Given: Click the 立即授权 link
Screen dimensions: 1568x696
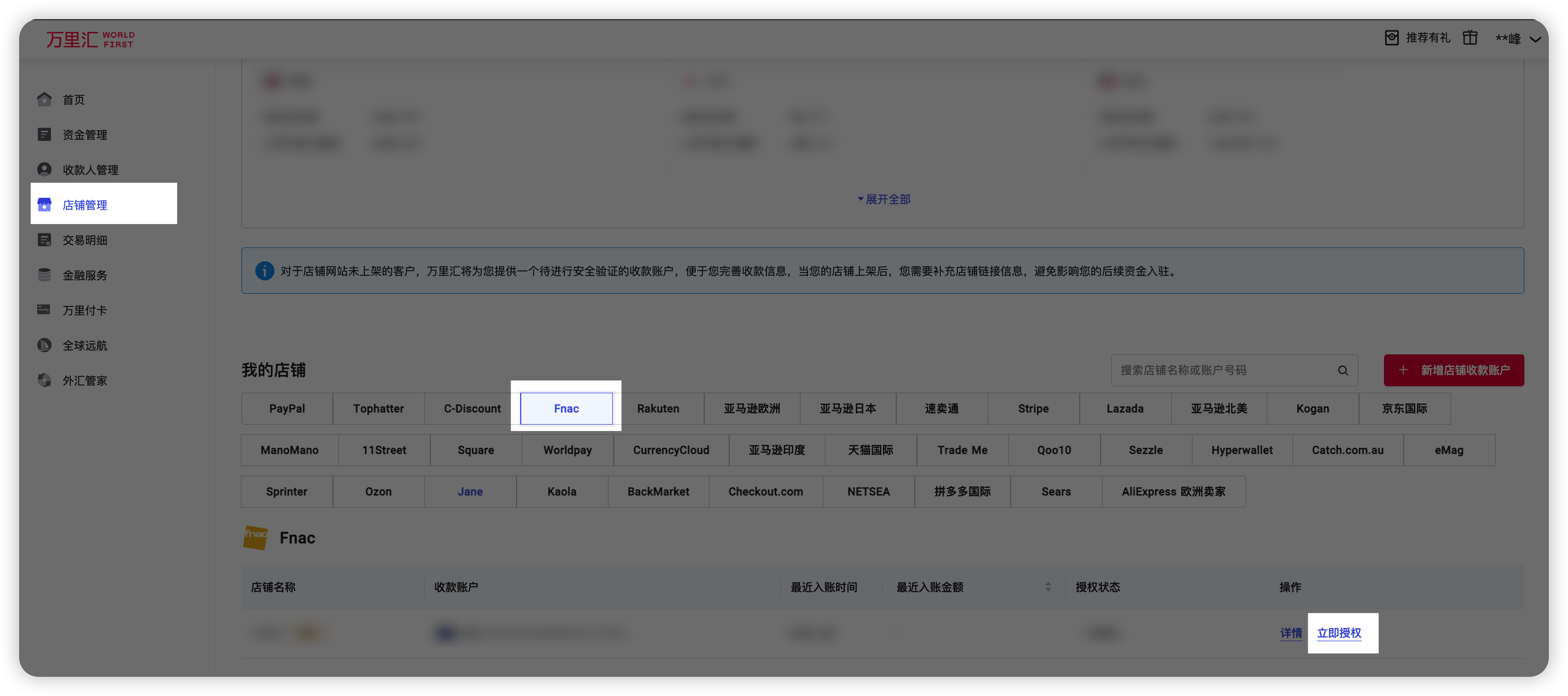Looking at the screenshot, I should point(1339,633).
